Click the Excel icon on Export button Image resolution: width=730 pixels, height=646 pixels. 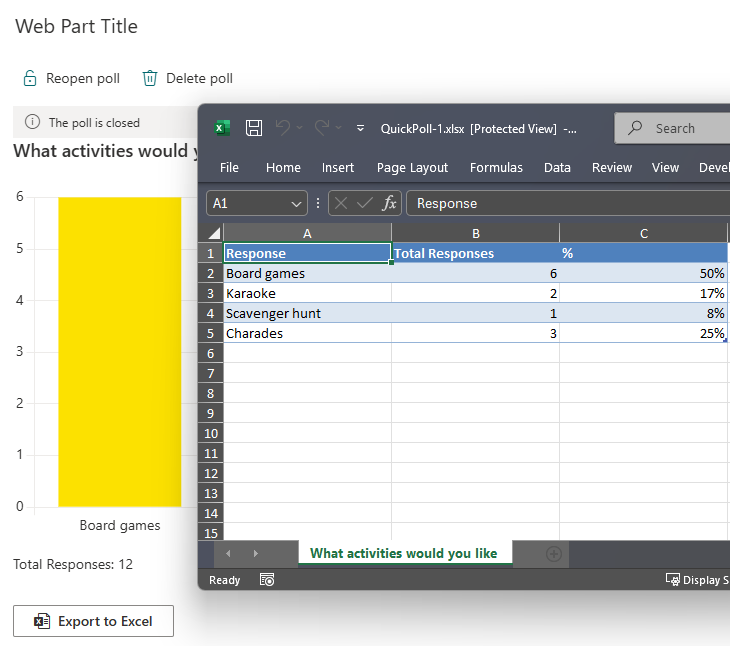pyautogui.click(x=42, y=621)
